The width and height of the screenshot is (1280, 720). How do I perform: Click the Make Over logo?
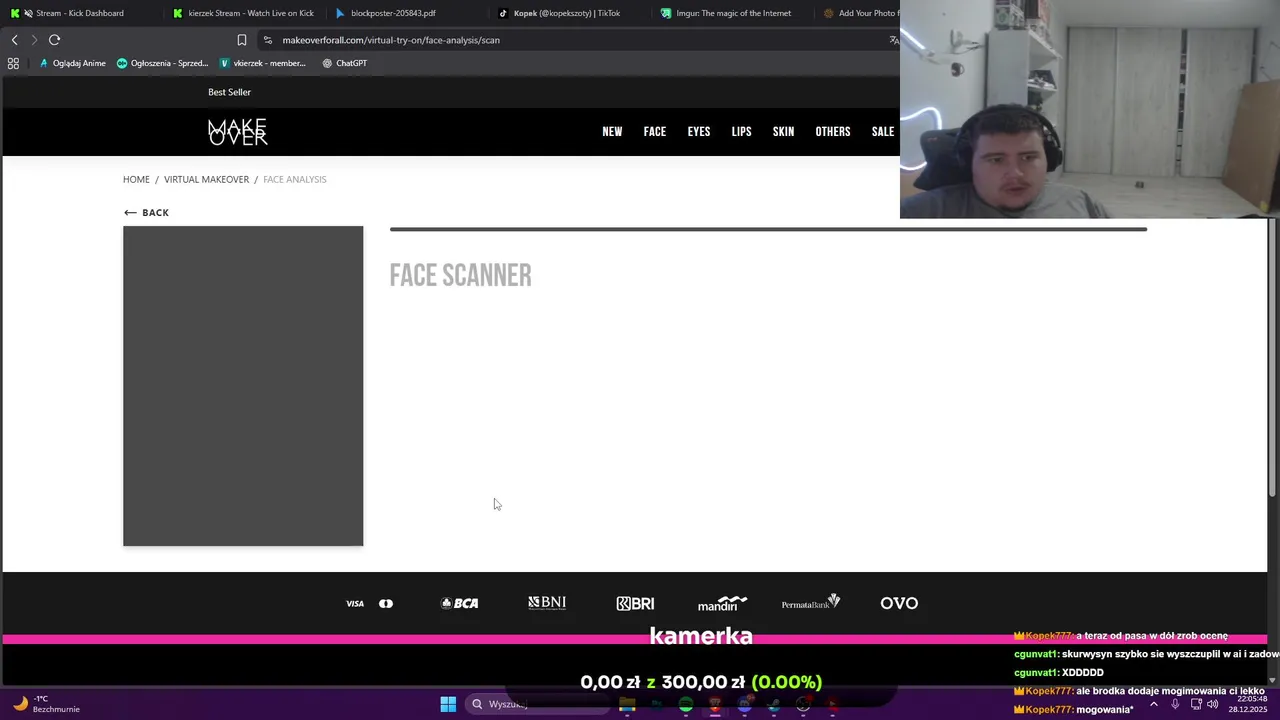(237, 132)
